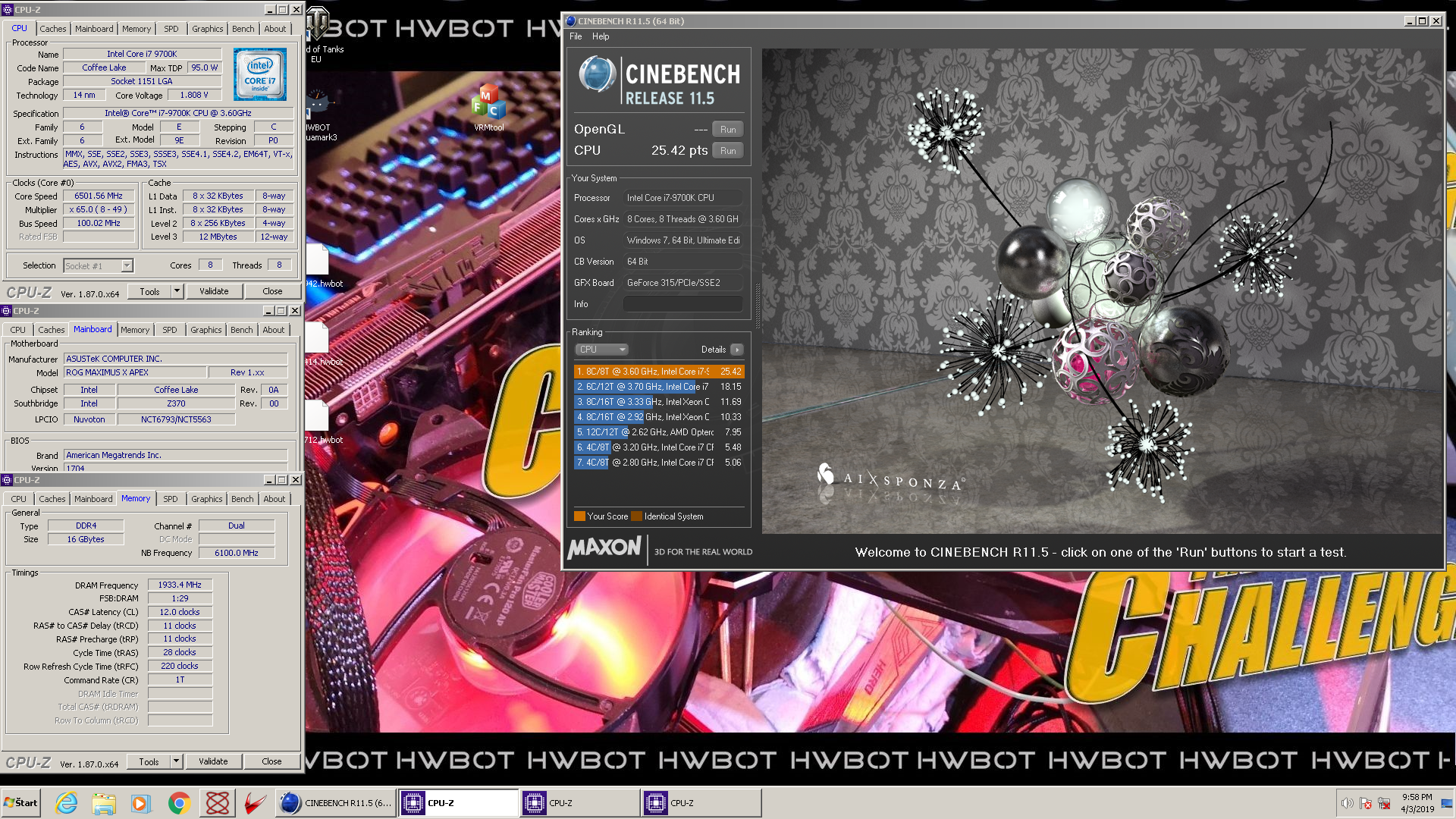This screenshot has height=819, width=1456.
Task: Open the File menu in Cinebench
Action: point(576,36)
